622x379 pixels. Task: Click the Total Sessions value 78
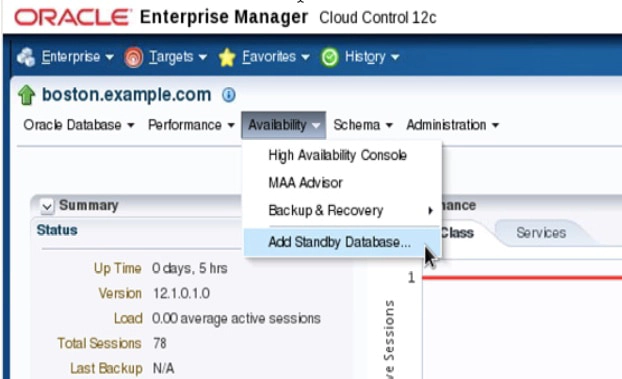pyautogui.click(x=160, y=343)
